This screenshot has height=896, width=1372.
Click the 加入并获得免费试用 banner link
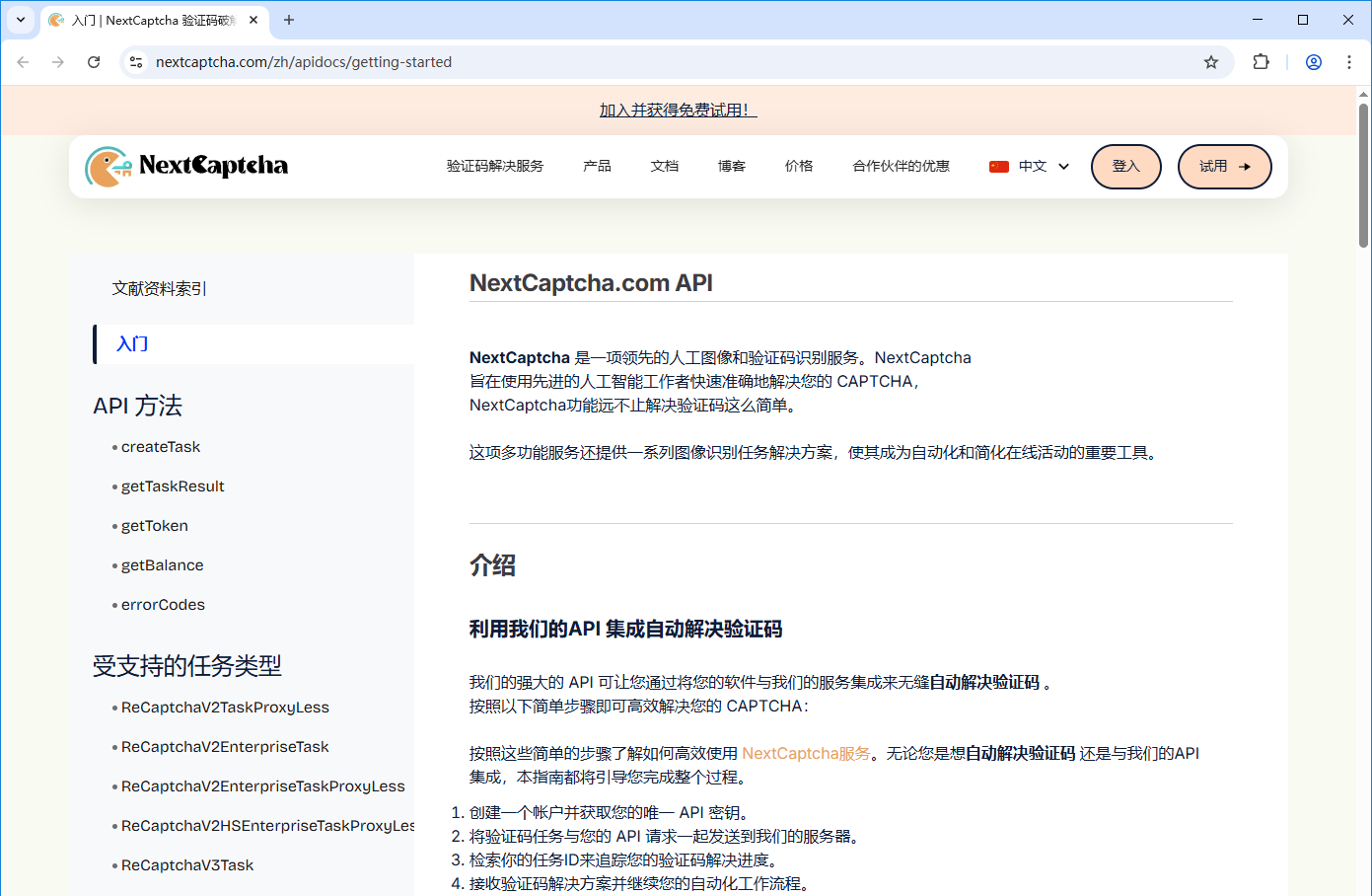coord(679,111)
